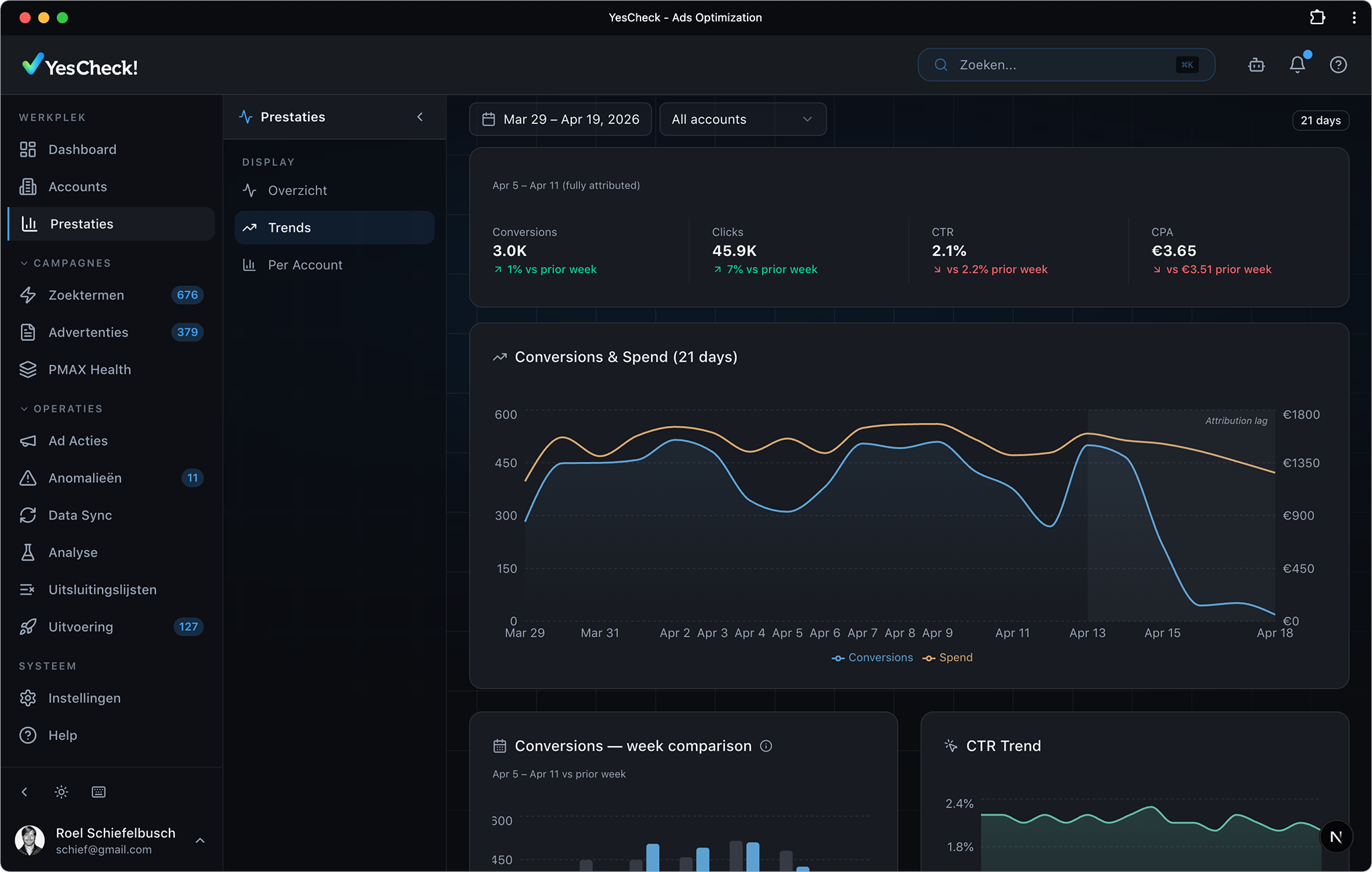The image size is (1372, 872).
Task: Click the Accounts building icon
Action: pyautogui.click(x=27, y=187)
